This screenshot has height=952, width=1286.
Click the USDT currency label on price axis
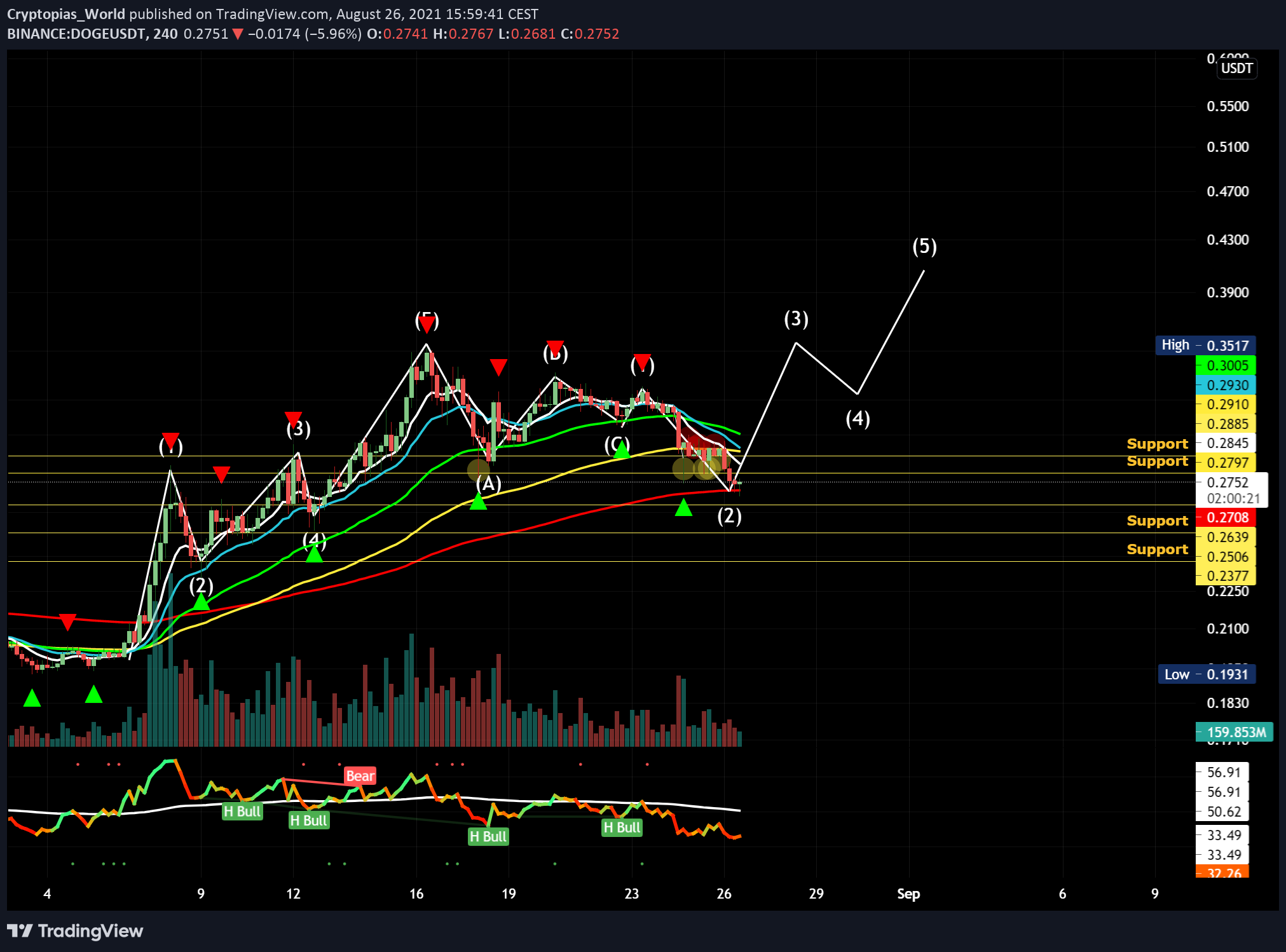click(x=1237, y=68)
